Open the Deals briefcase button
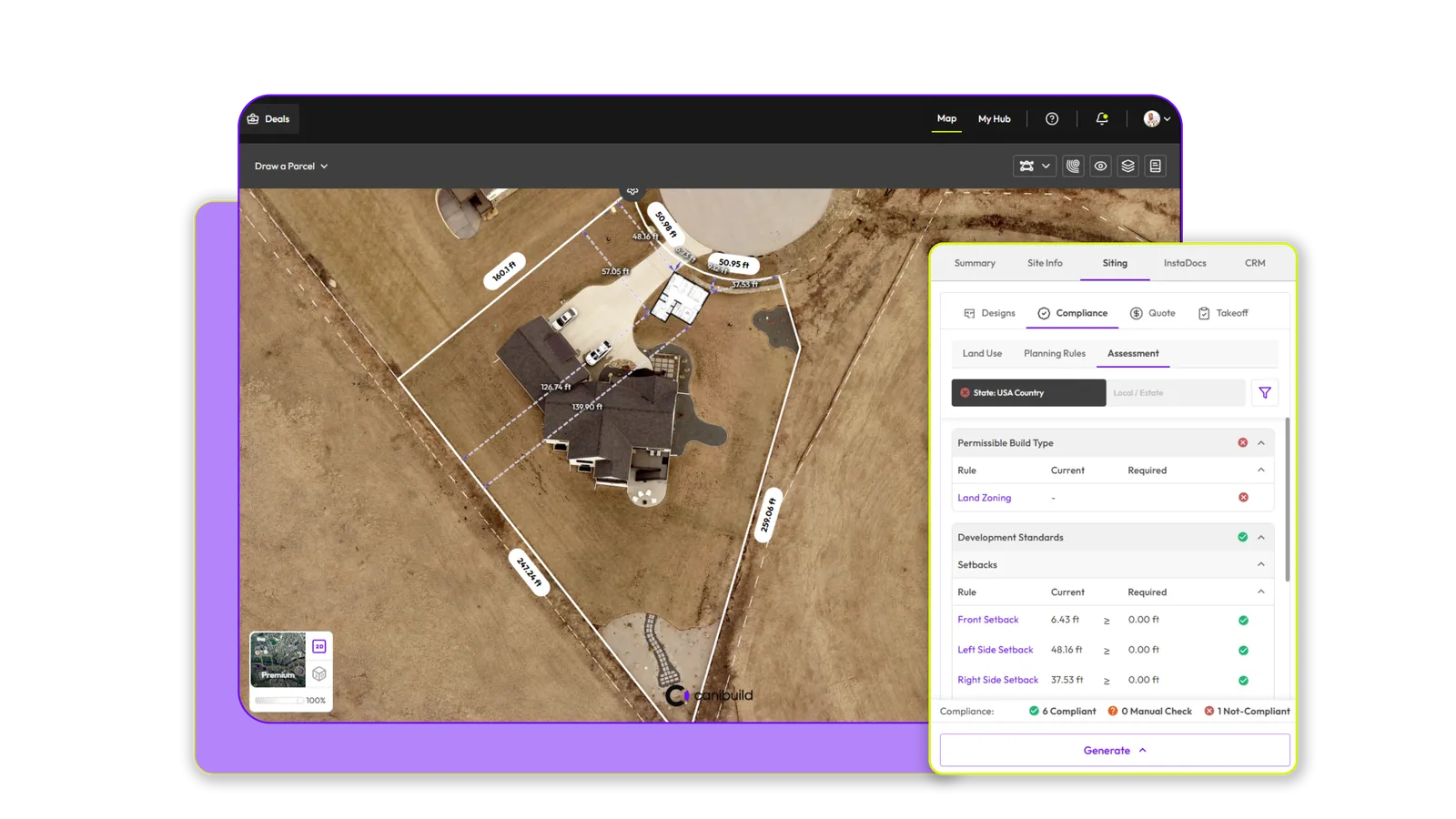Image resolution: width=1456 pixels, height=819 pixels. click(x=268, y=119)
